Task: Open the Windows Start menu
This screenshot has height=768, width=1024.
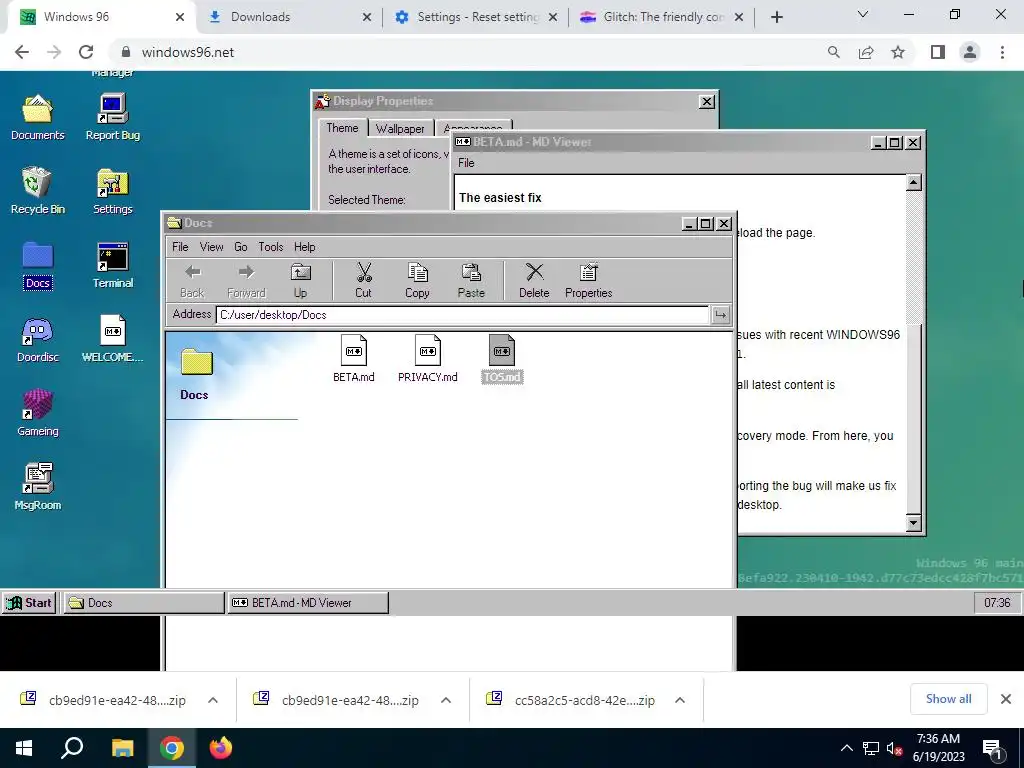Action: pyautogui.click(x=24, y=748)
